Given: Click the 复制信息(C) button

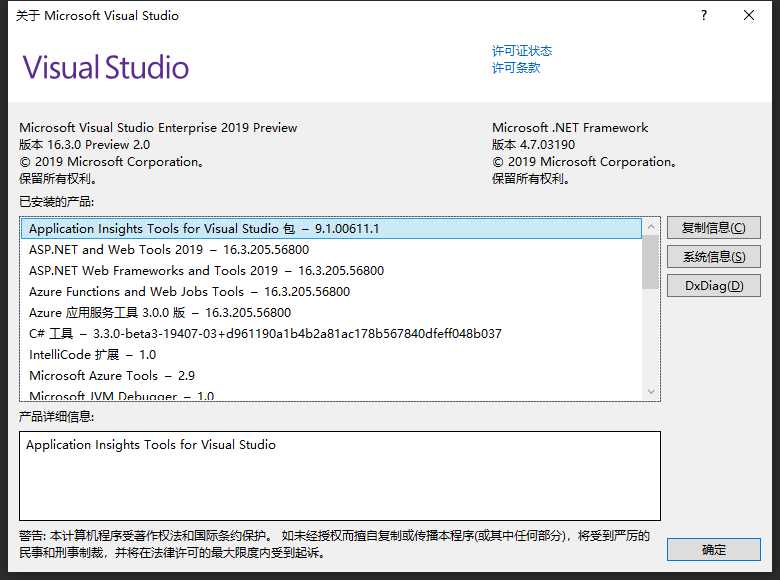Looking at the screenshot, I should click(713, 228).
